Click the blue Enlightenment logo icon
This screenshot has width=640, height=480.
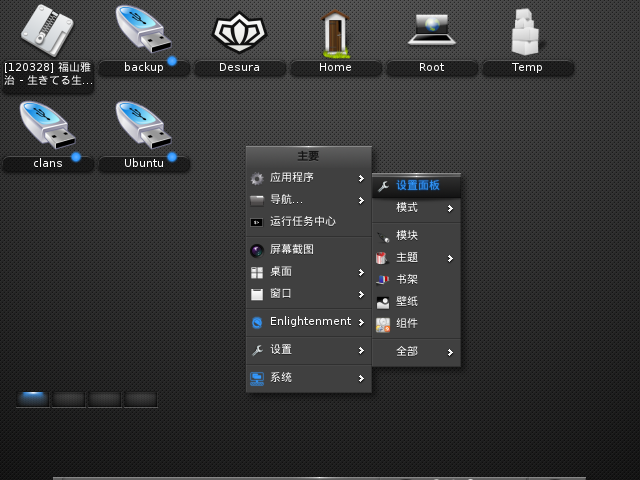pyautogui.click(x=257, y=322)
